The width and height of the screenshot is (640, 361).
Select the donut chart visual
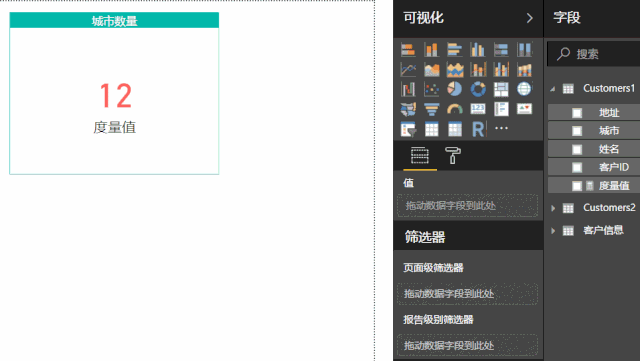[x=478, y=89]
